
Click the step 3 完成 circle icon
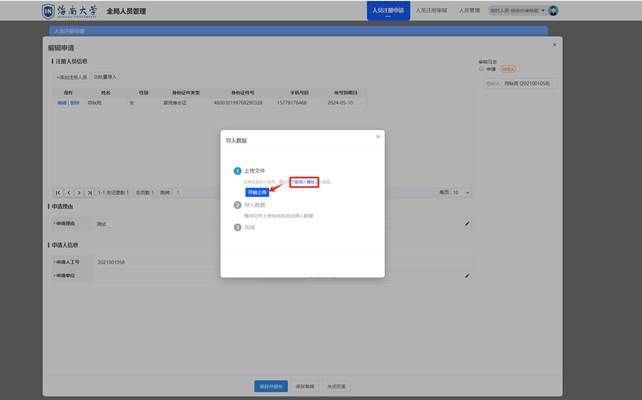(x=237, y=227)
